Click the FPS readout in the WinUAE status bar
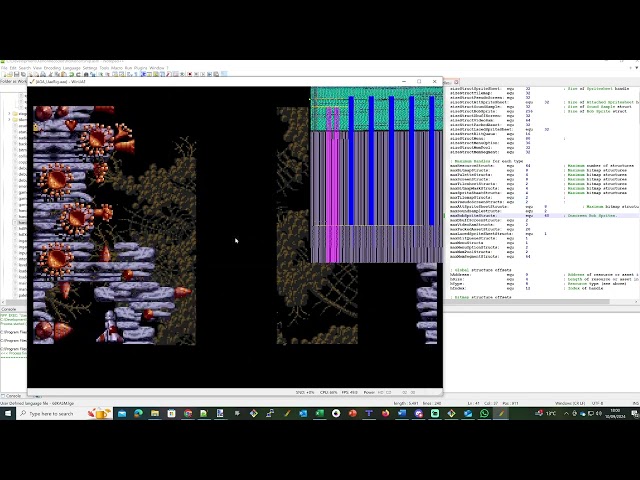Viewport: 640px width, 480px height. click(x=349, y=392)
